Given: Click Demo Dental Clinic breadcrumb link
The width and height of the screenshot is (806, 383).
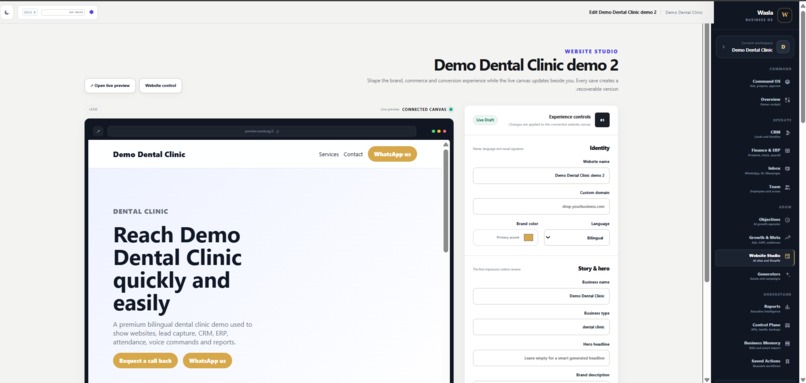Looking at the screenshot, I should point(684,12).
